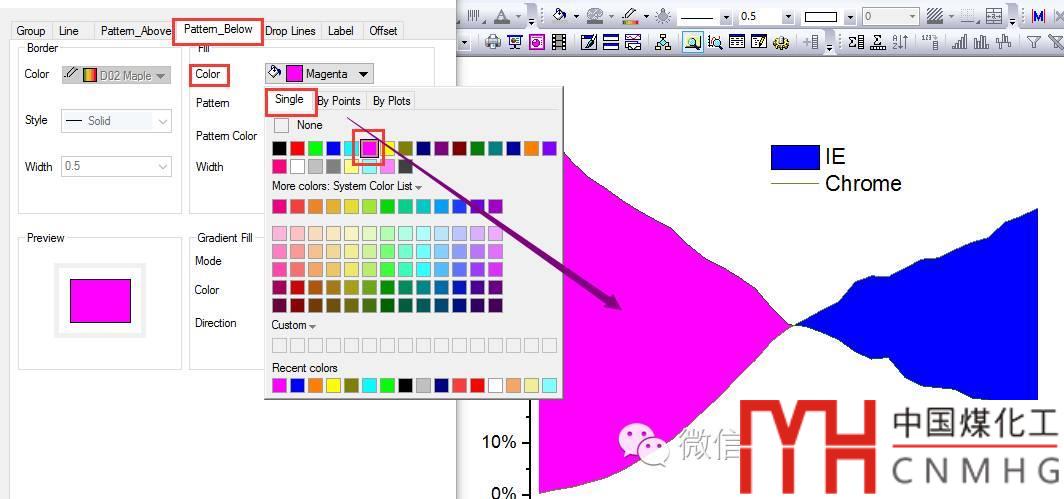
Task: Open the Pattern_Above tab
Action: coord(136,31)
